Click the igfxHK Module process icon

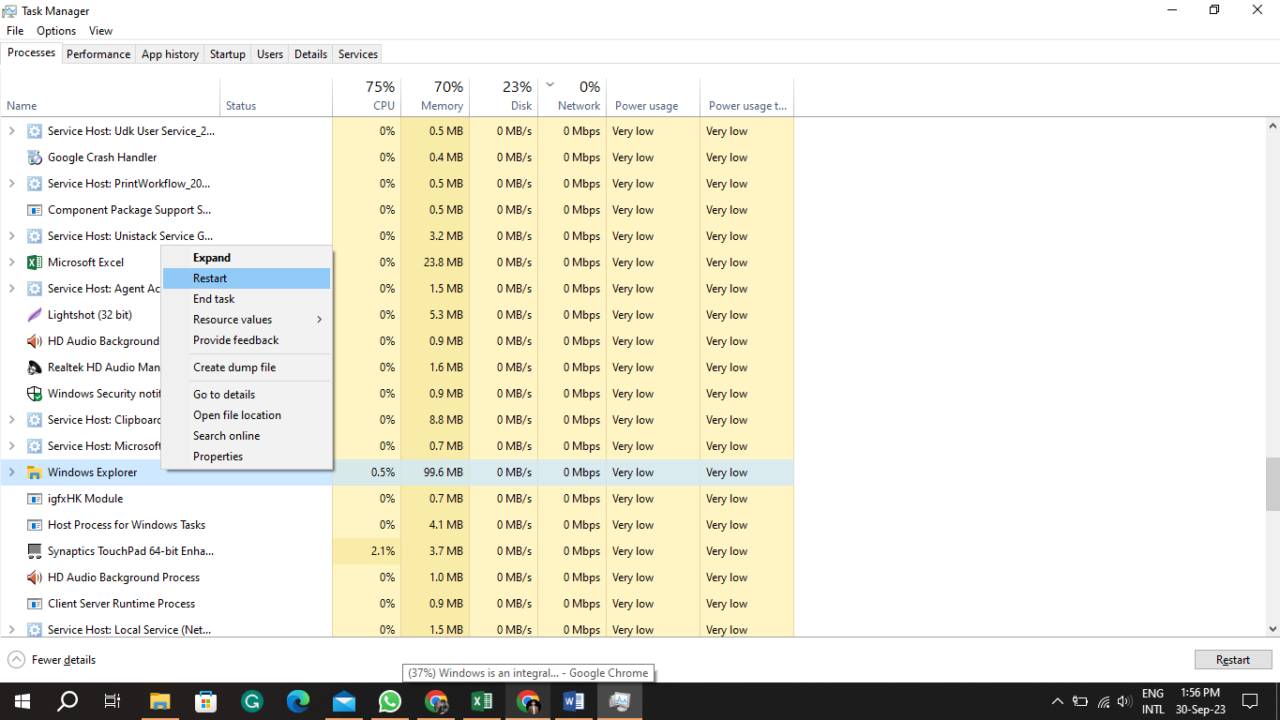(x=33, y=498)
